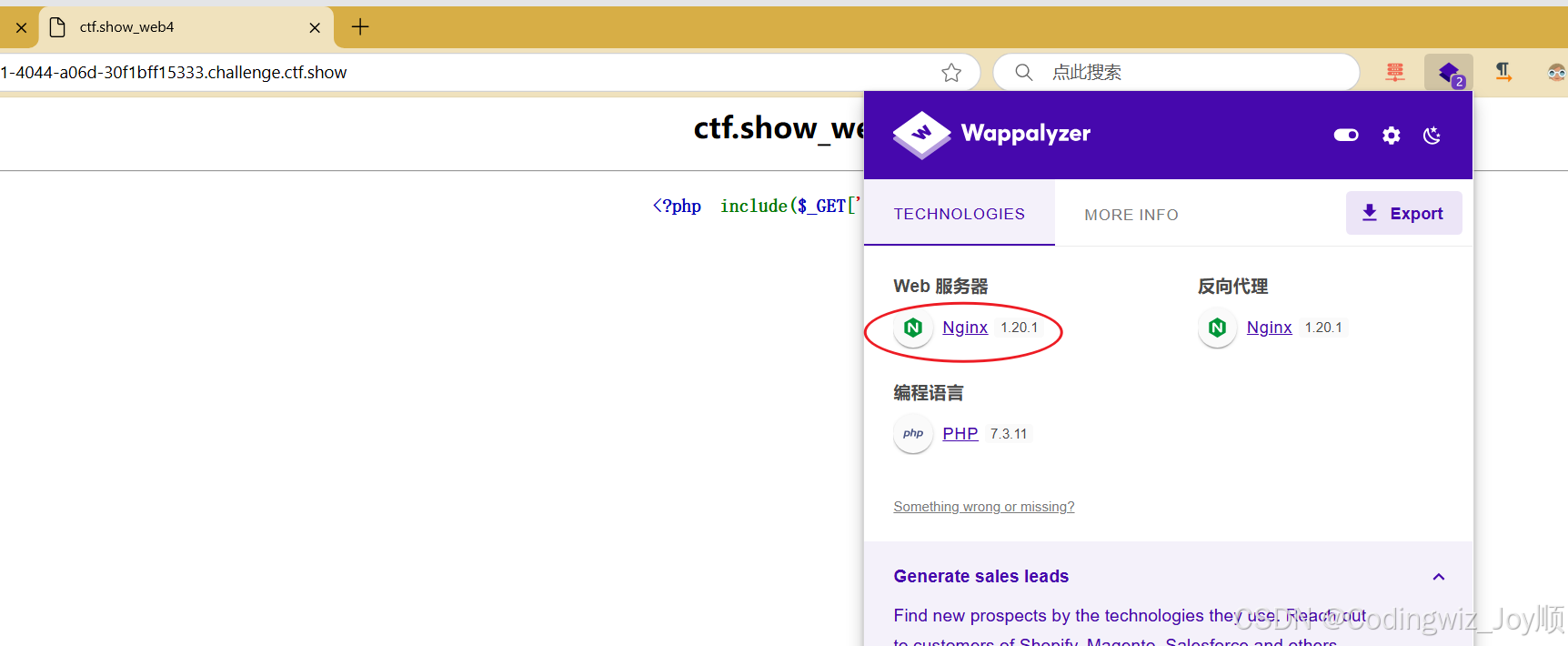Click the Export button

1403,213
